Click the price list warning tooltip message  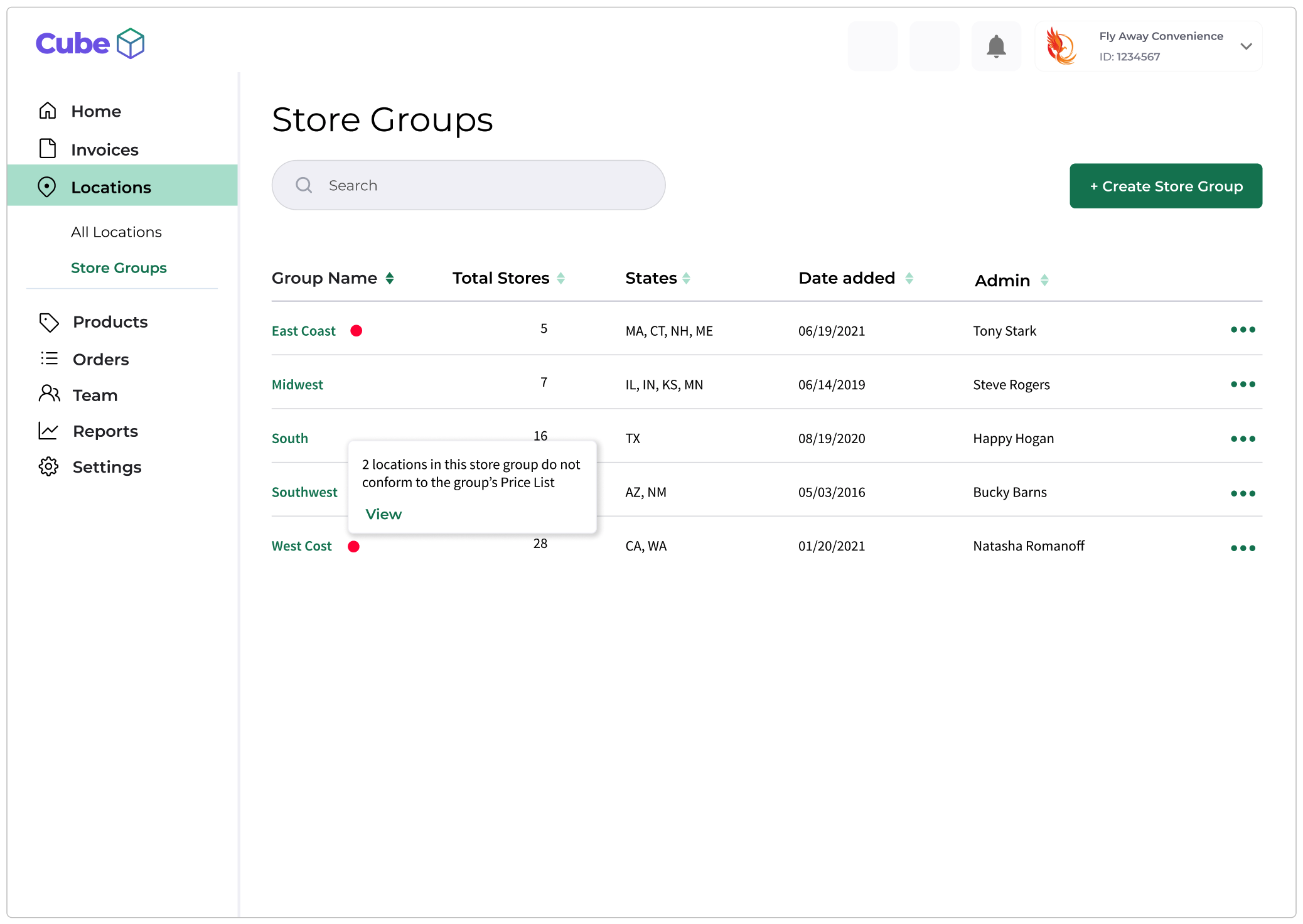coord(471,473)
